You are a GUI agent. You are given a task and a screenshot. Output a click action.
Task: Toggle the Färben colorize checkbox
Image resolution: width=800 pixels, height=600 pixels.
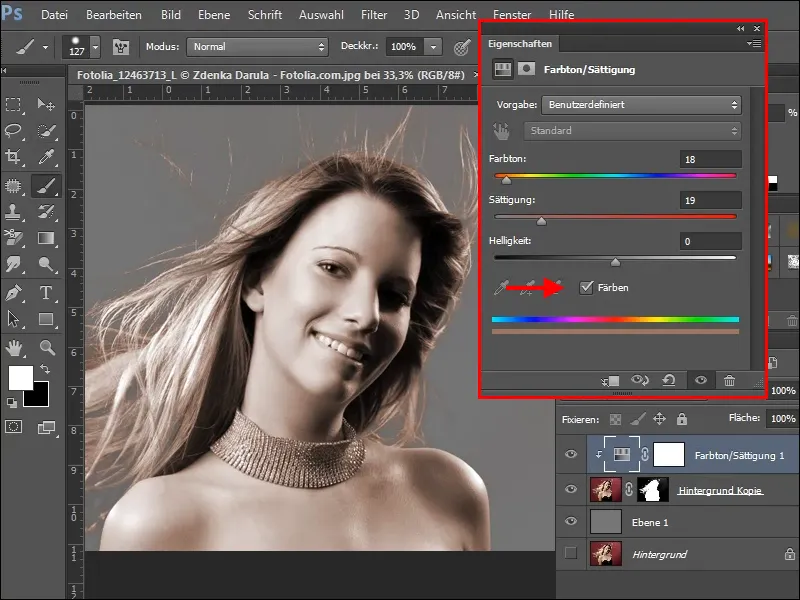586,288
